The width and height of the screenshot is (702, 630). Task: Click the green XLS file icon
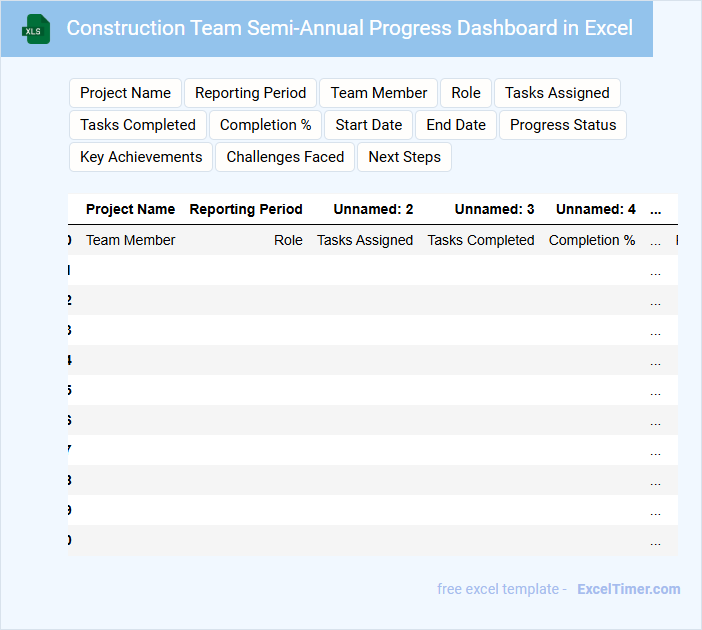coord(36,29)
